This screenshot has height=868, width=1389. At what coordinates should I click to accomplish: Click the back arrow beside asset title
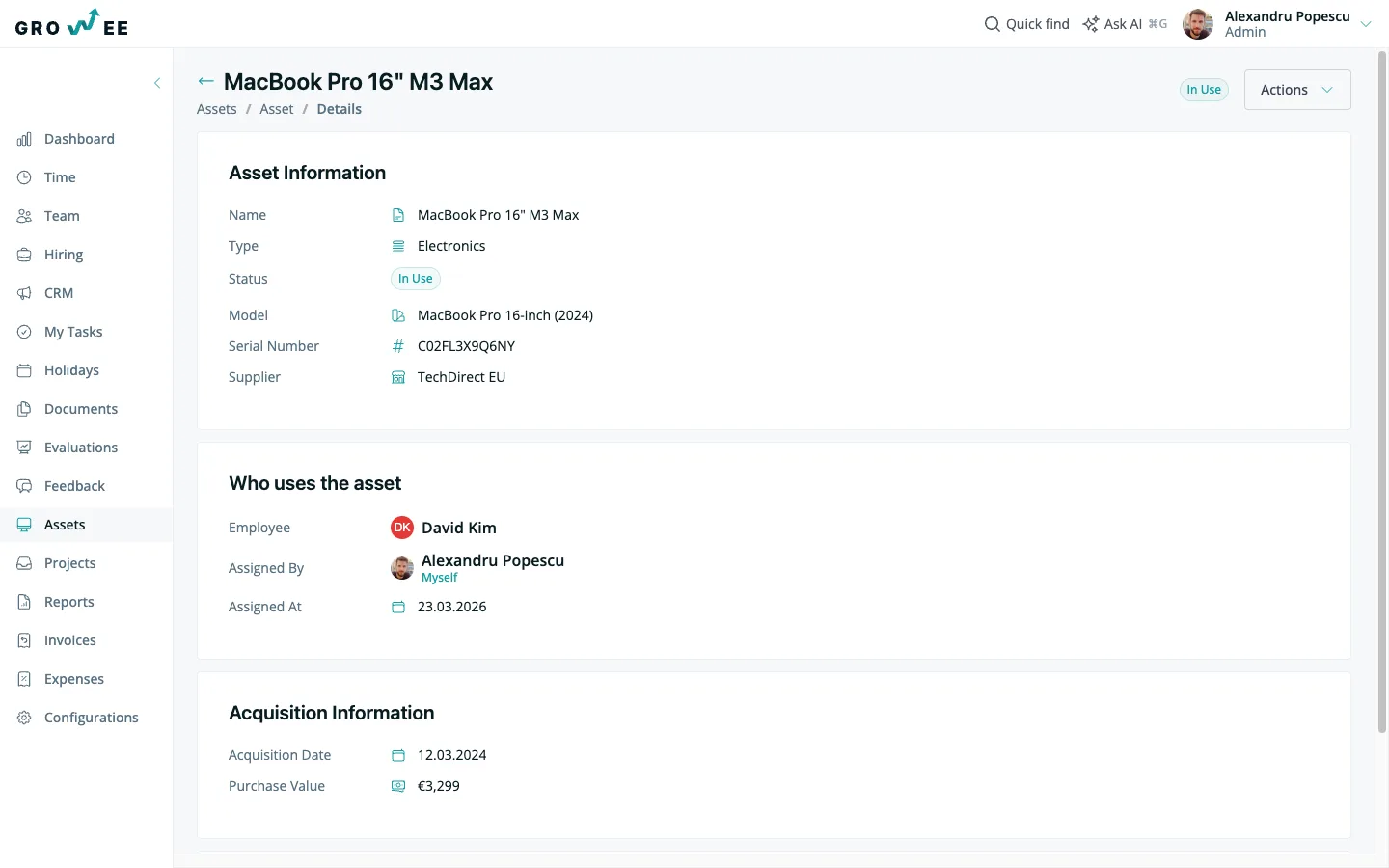point(205,82)
